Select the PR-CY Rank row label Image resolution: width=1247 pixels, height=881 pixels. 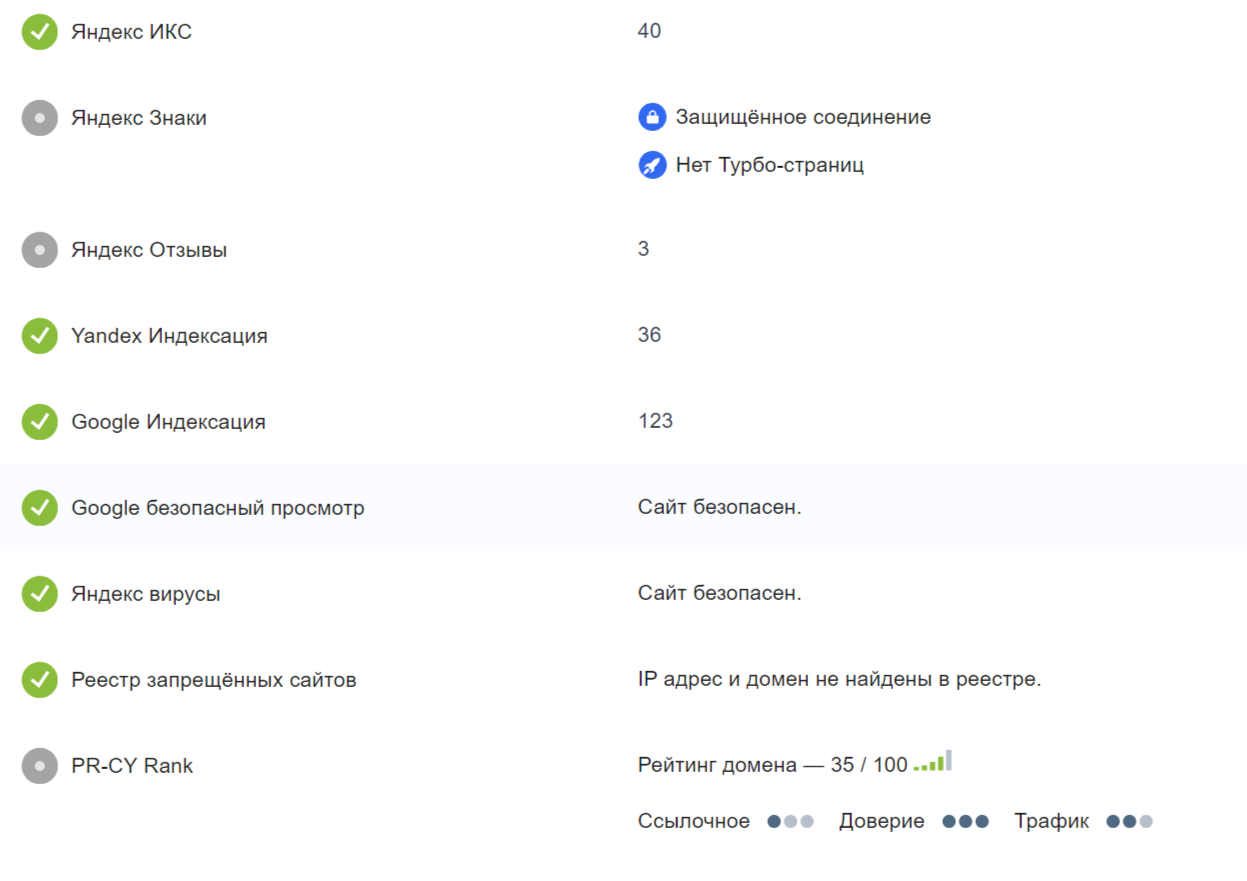[132, 766]
